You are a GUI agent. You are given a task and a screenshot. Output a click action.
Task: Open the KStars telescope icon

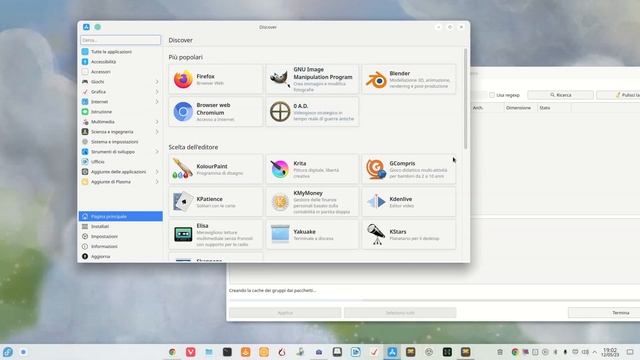coord(376,234)
